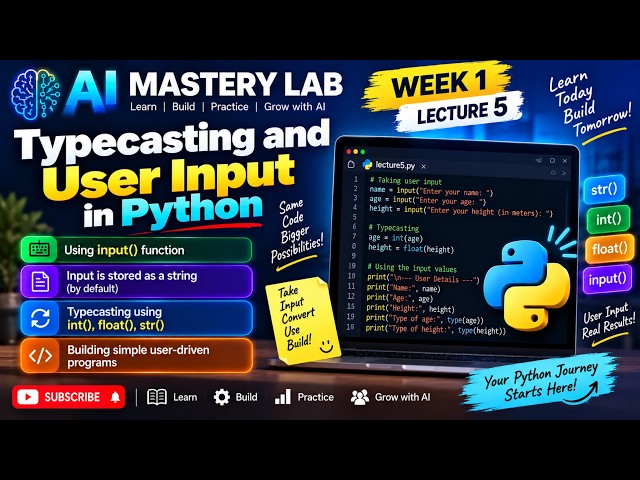Click the home icon in editor tab bar
This screenshot has height=480, width=640.
click(351, 164)
